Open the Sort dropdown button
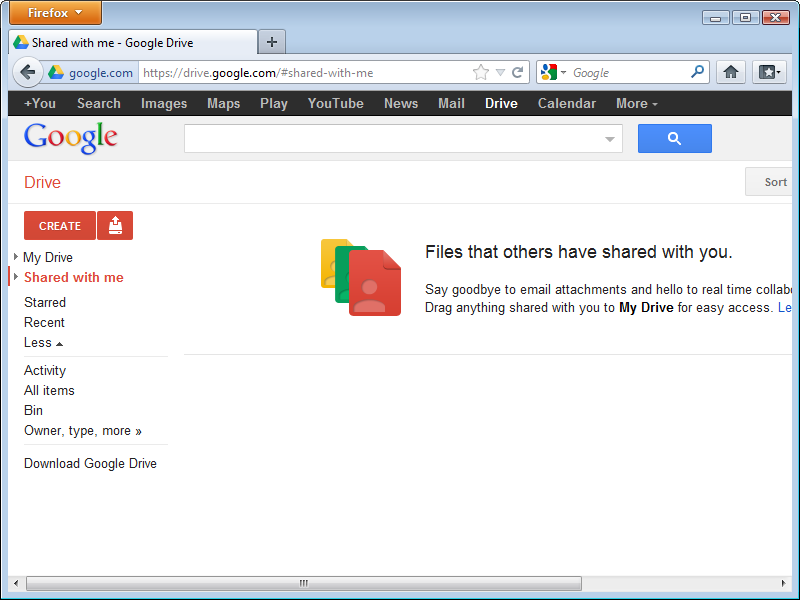This screenshot has height=600, width=800. 769,182
